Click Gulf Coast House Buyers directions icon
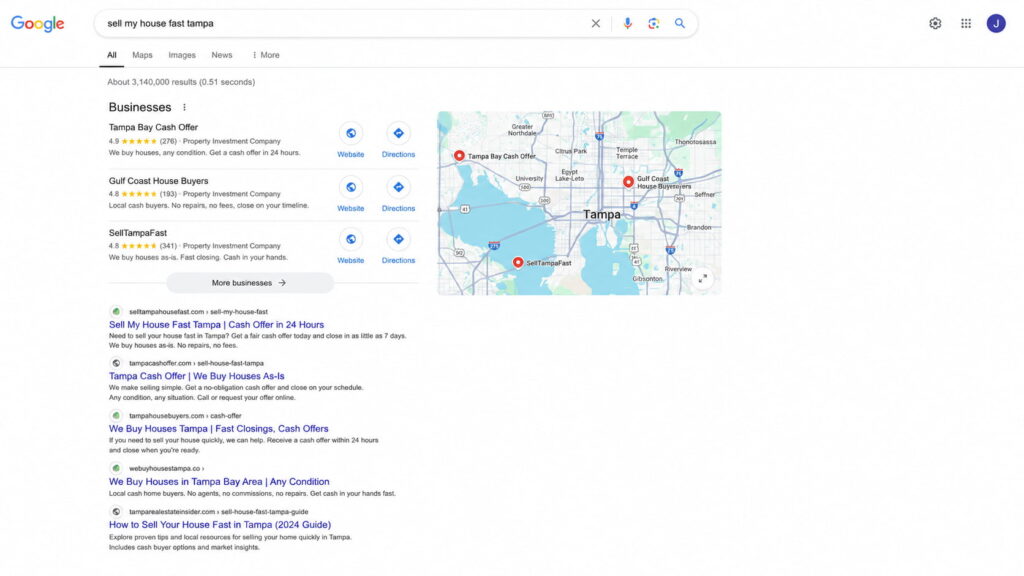 click(398, 187)
